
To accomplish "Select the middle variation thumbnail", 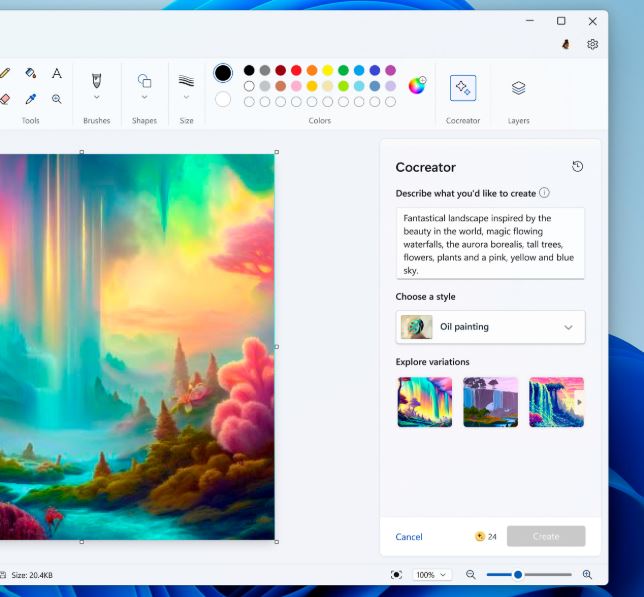I will pyautogui.click(x=490, y=402).
